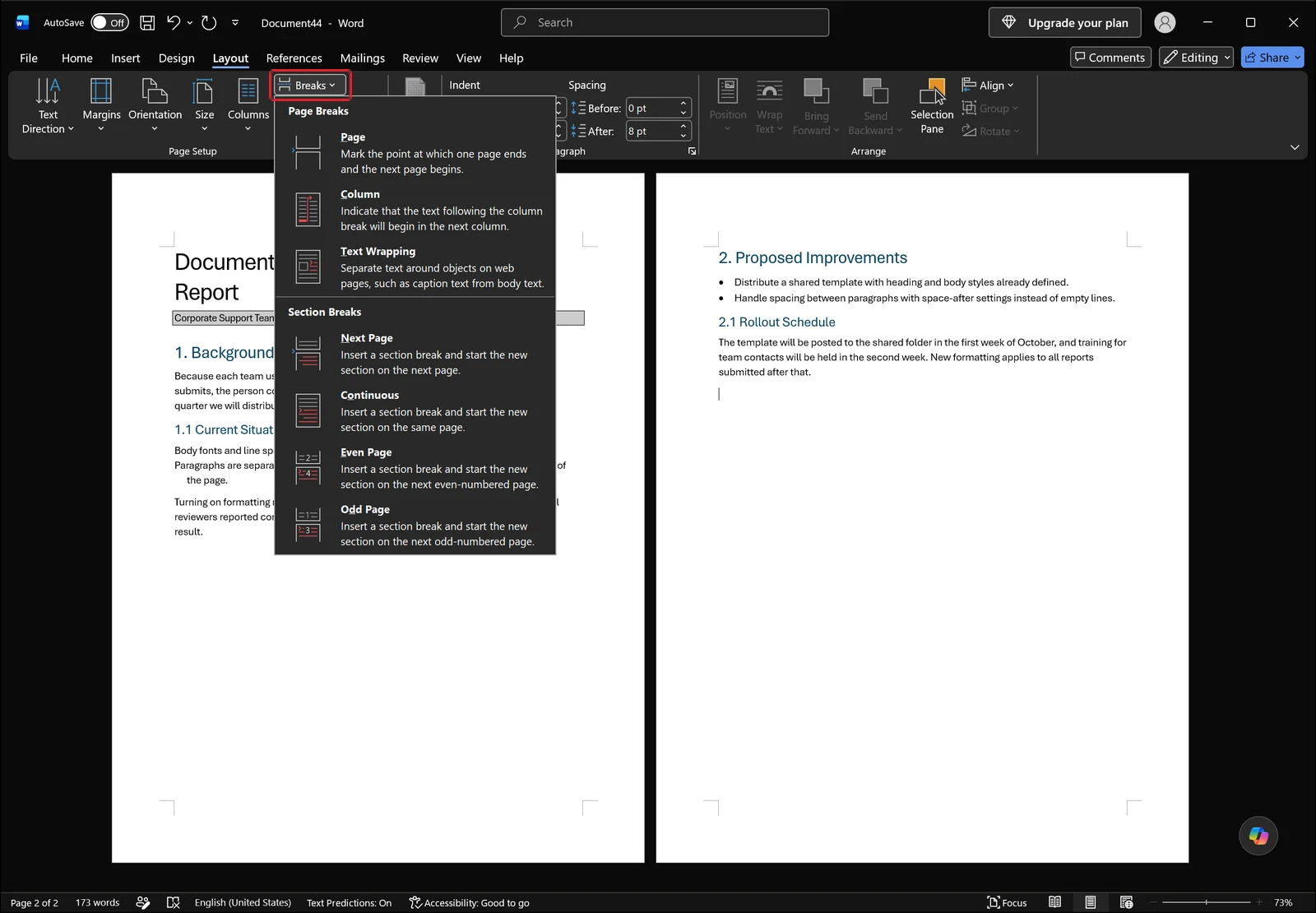Collapse the Breaks dropdown button
1316x913 pixels.
310,86
